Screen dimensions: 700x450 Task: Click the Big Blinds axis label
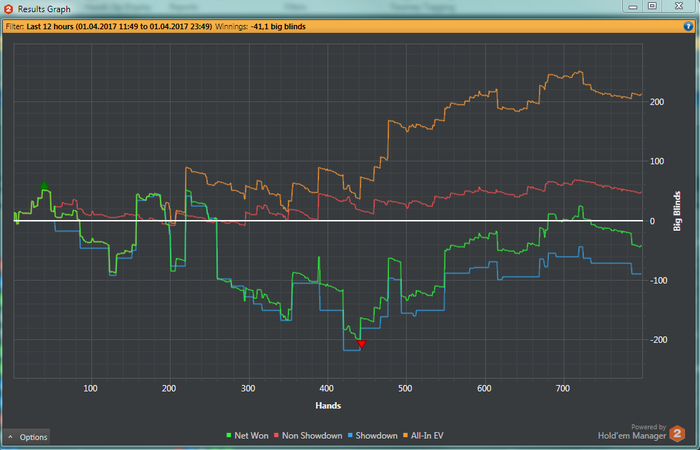(x=677, y=211)
